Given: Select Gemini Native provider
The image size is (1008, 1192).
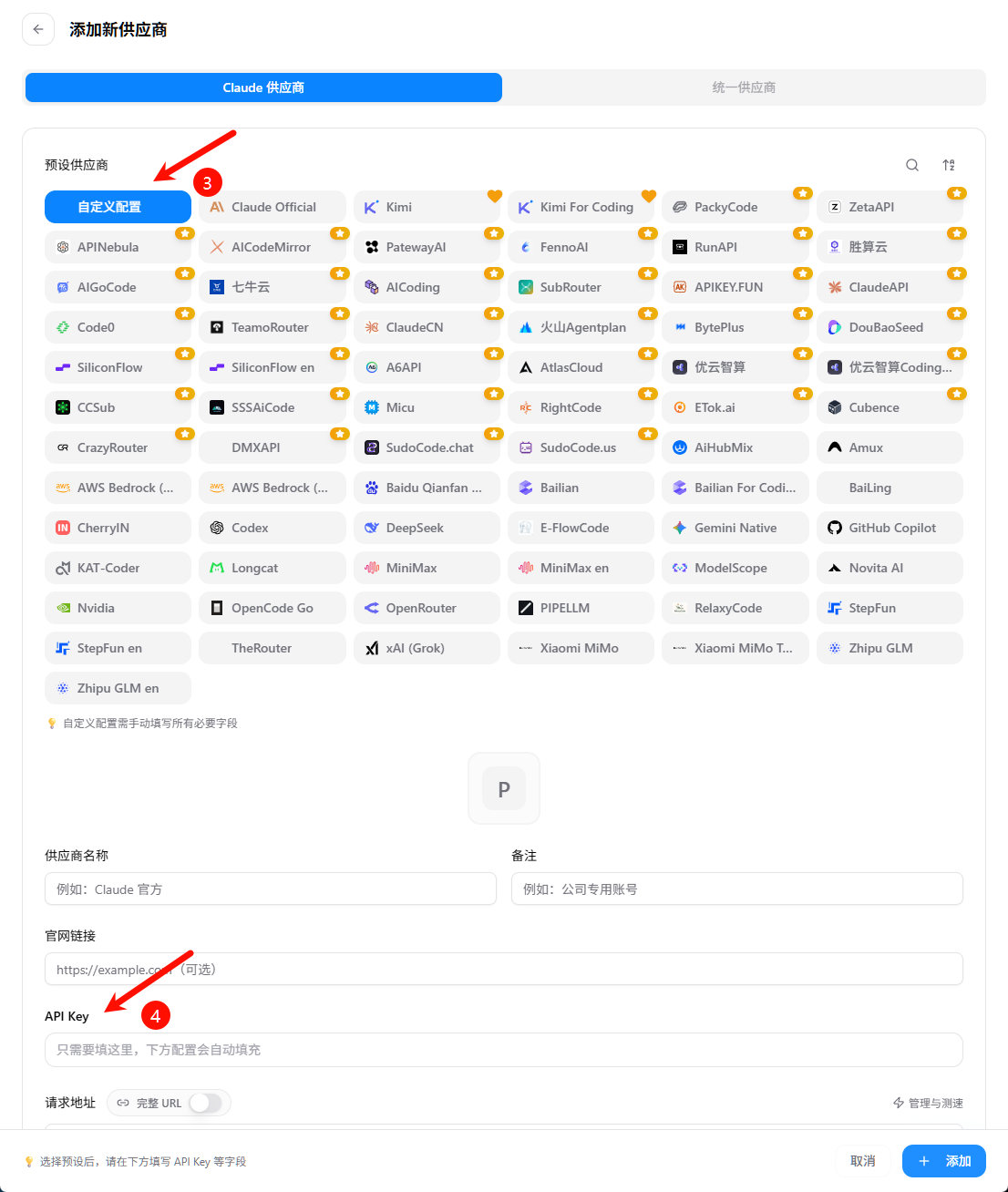Looking at the screenshot, I should click(735, 528).
